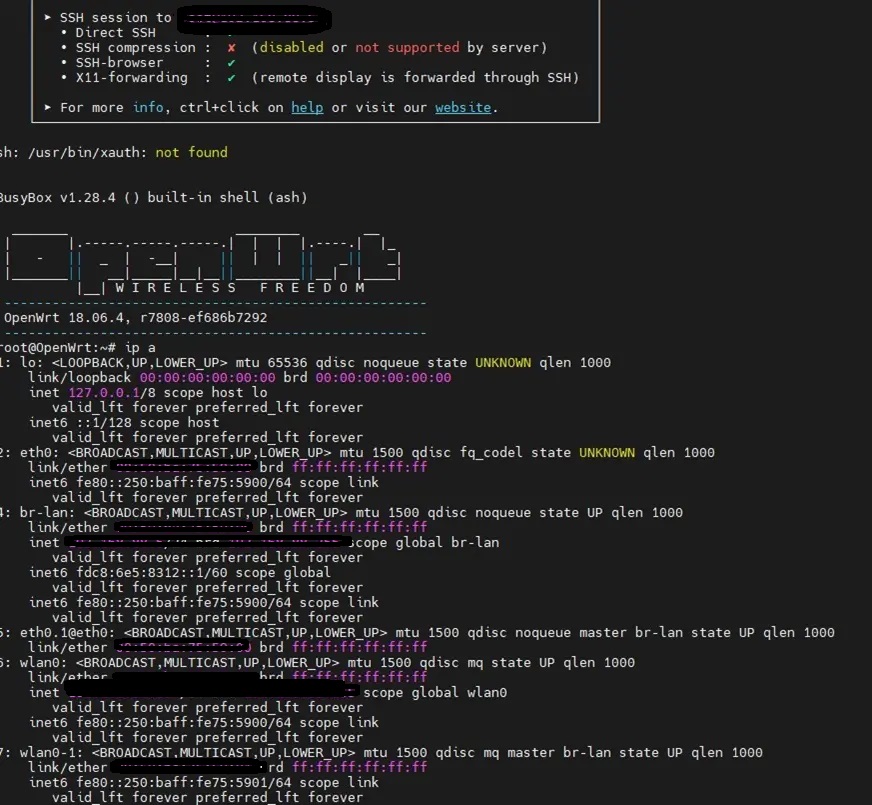Click the OpenWrt ASCII art logo

[x=203, y=257]
